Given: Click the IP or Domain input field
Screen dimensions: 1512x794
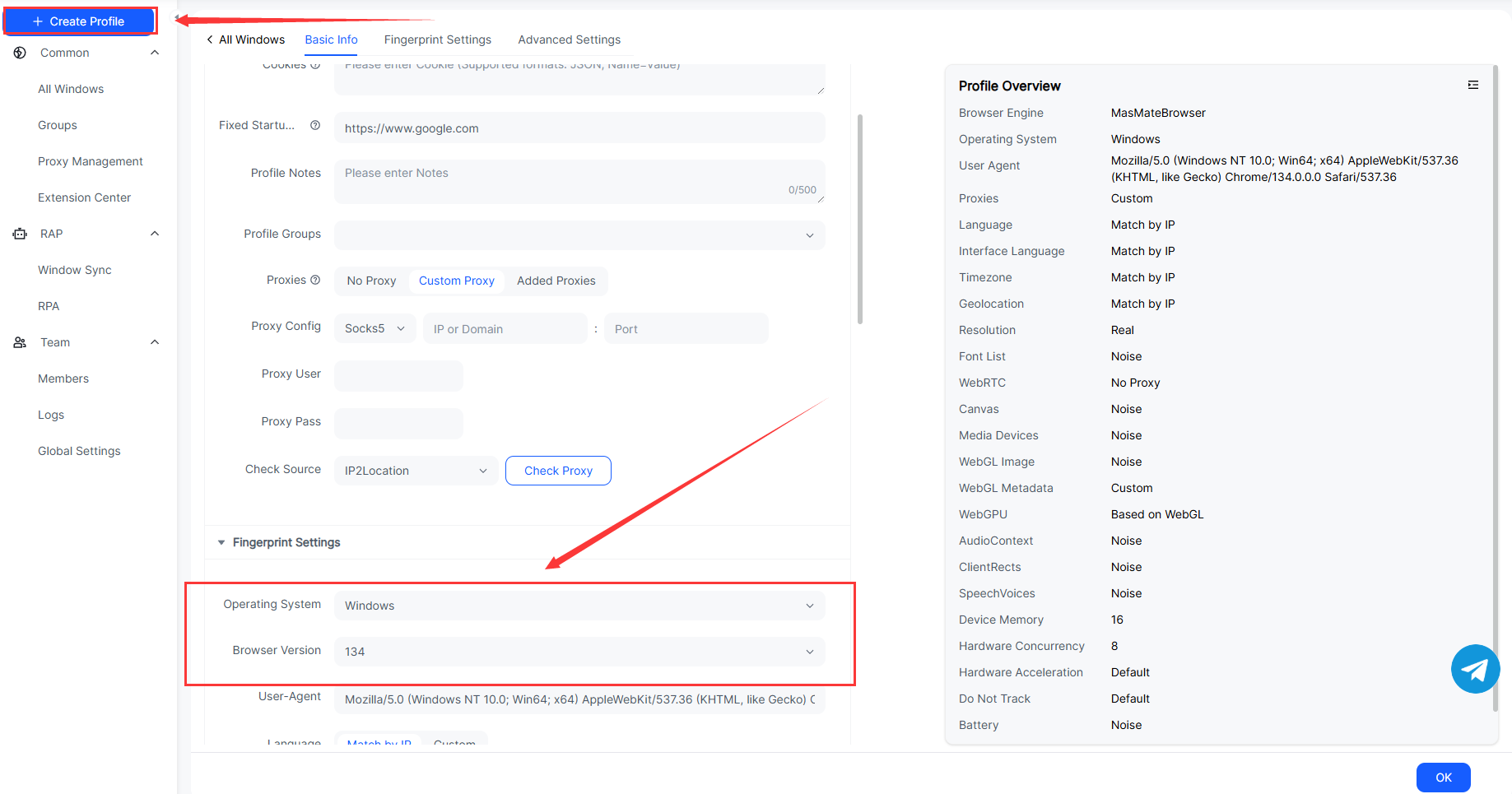Looking at the screenshot, I should point(505,329).
